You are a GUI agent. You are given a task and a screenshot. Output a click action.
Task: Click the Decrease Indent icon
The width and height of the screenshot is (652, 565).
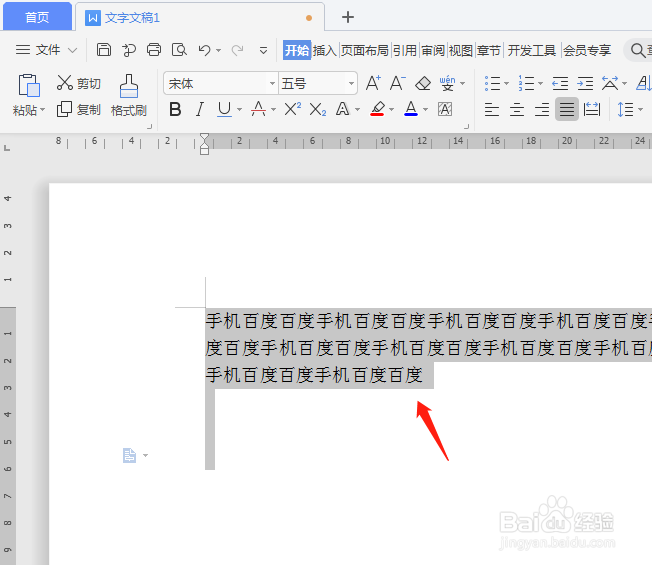pyautogui.click(x=560, y=84)
